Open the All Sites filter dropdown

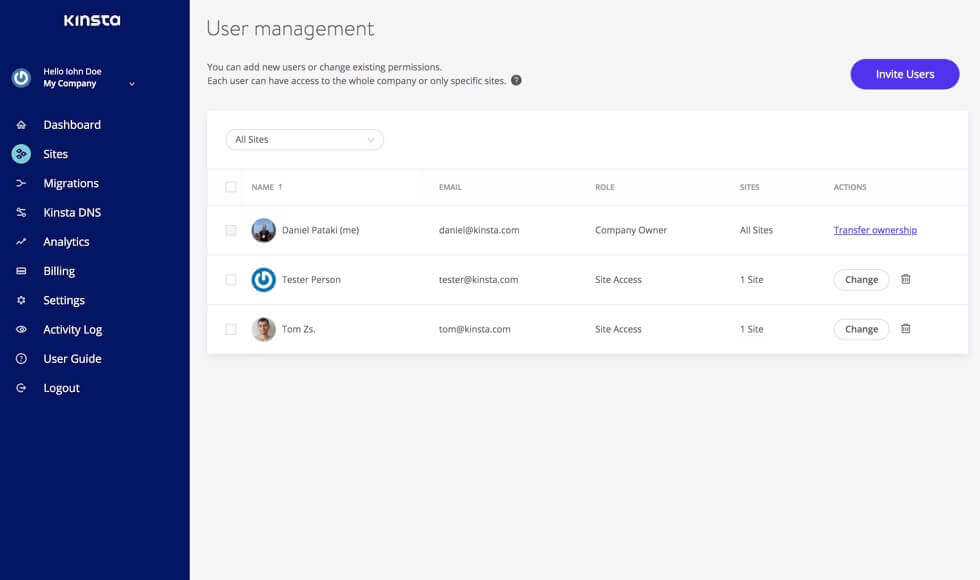click(x=304, y=139)
